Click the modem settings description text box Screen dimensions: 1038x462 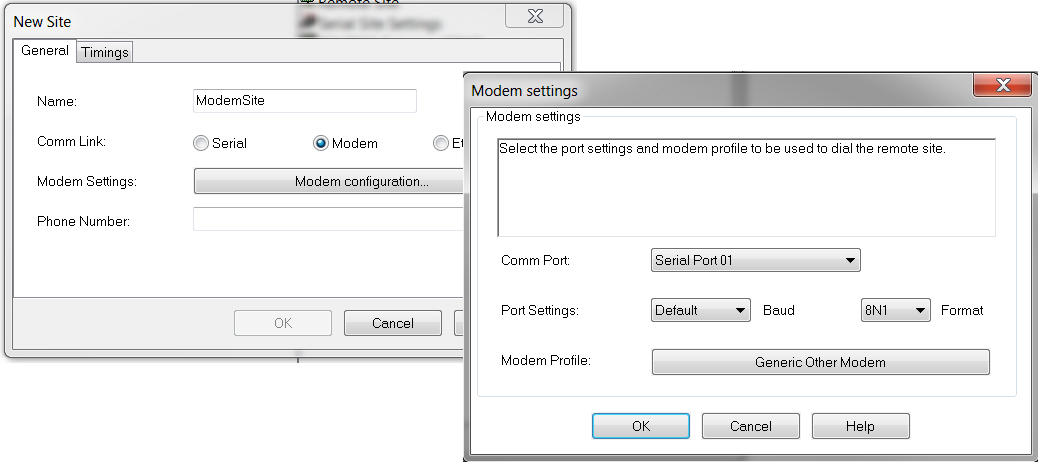pos(747,187)
